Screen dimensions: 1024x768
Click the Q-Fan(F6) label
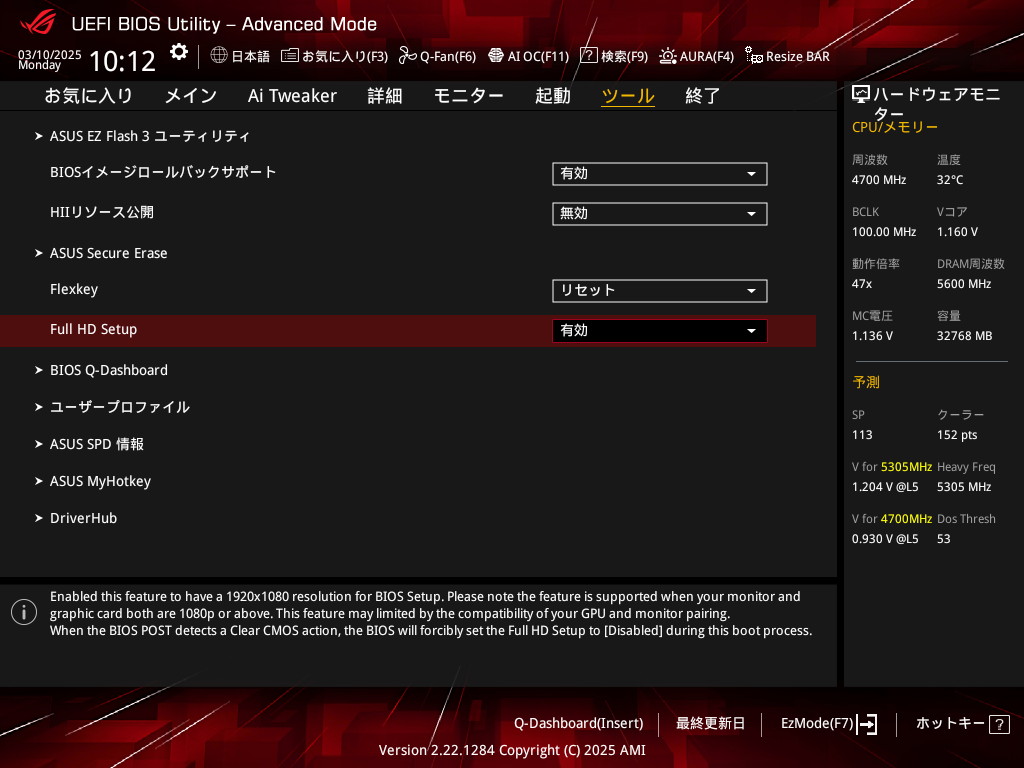(448, 56)
